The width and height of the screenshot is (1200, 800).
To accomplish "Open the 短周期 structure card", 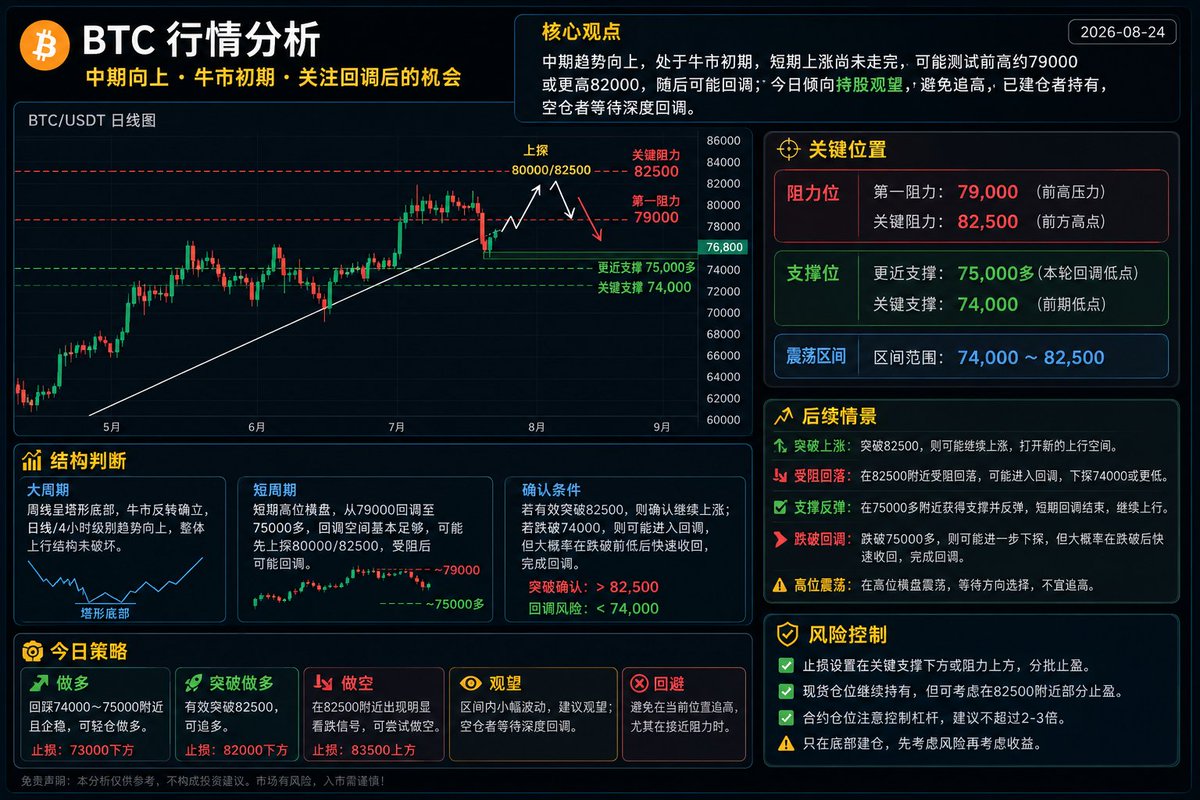I will coord(365,549).
